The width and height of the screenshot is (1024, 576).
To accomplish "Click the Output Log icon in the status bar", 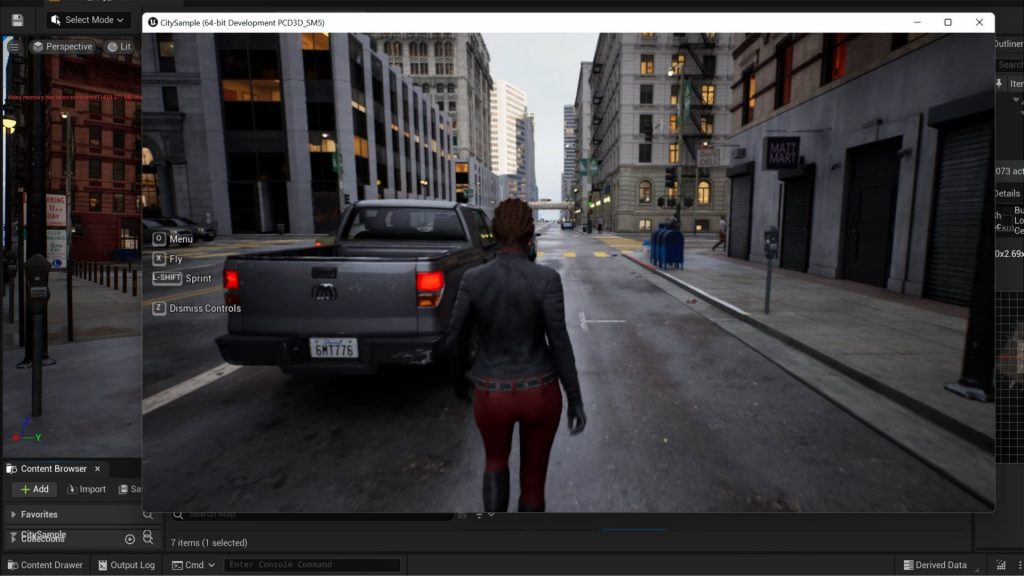I will pyautogui.click(x=103, y=565).
